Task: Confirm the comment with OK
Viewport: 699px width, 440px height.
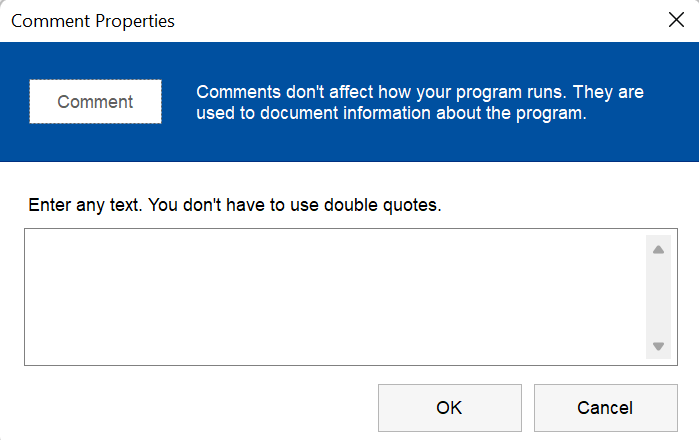Action: [450, 408]
